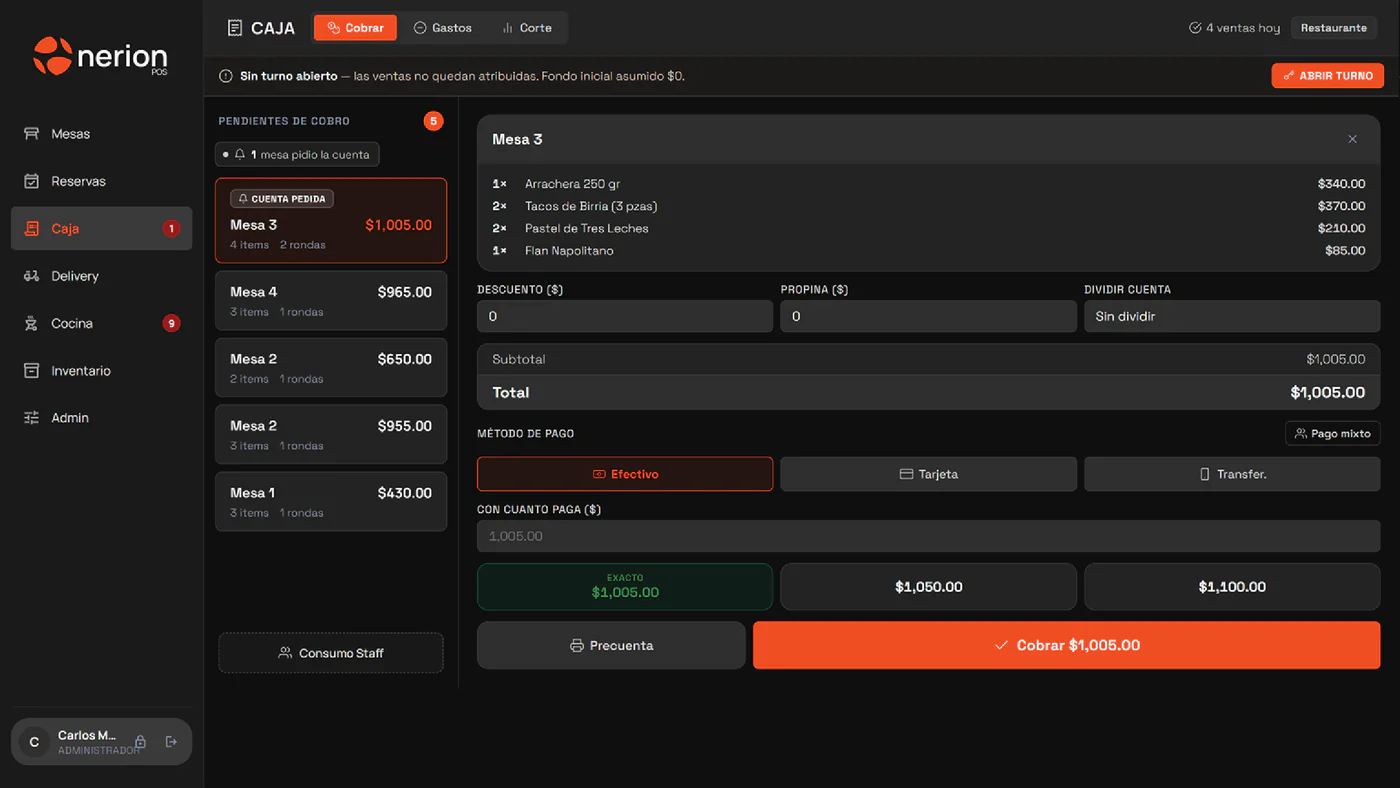Image resolution: width=1400 pixels, height=788 pixels.
Task: Open the Inventario box icon
Action: (x=31, y=370)
